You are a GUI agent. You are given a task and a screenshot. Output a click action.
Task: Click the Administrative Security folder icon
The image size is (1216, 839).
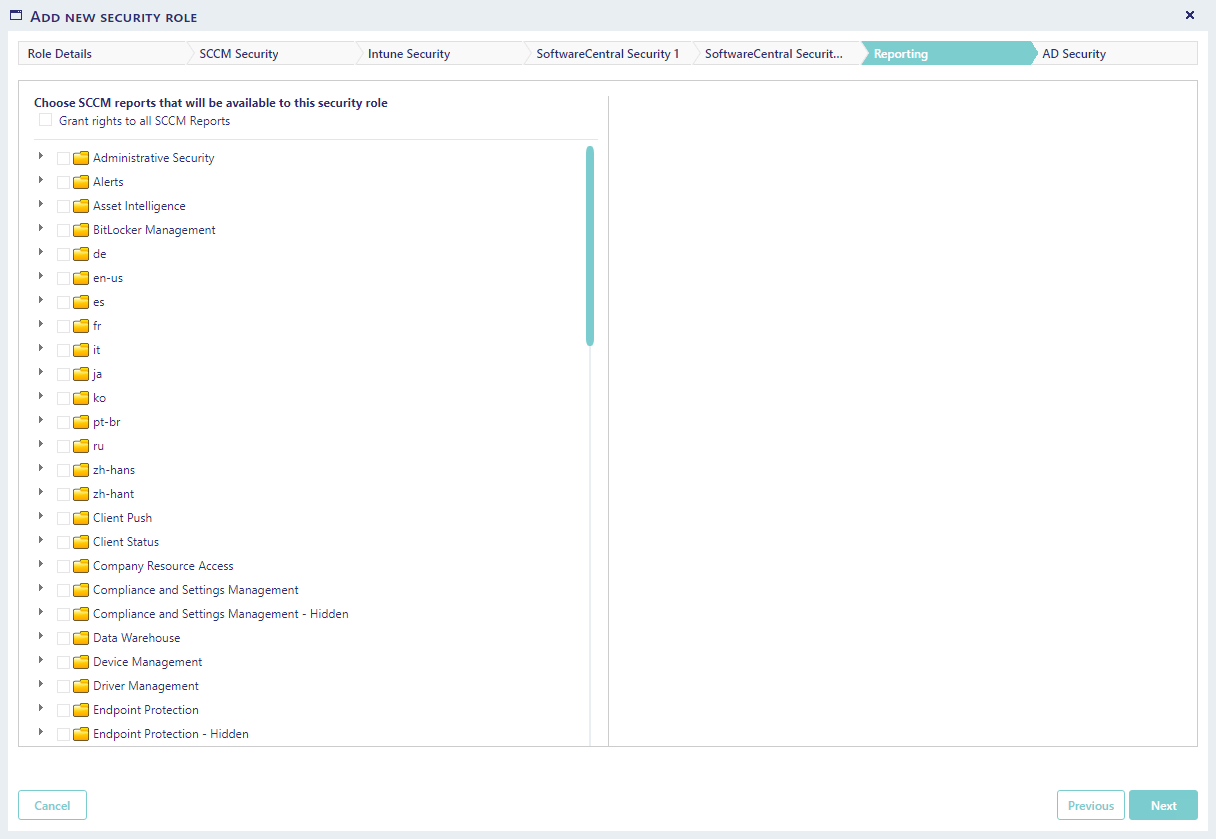pyautogui.click(x=81, y=158)
